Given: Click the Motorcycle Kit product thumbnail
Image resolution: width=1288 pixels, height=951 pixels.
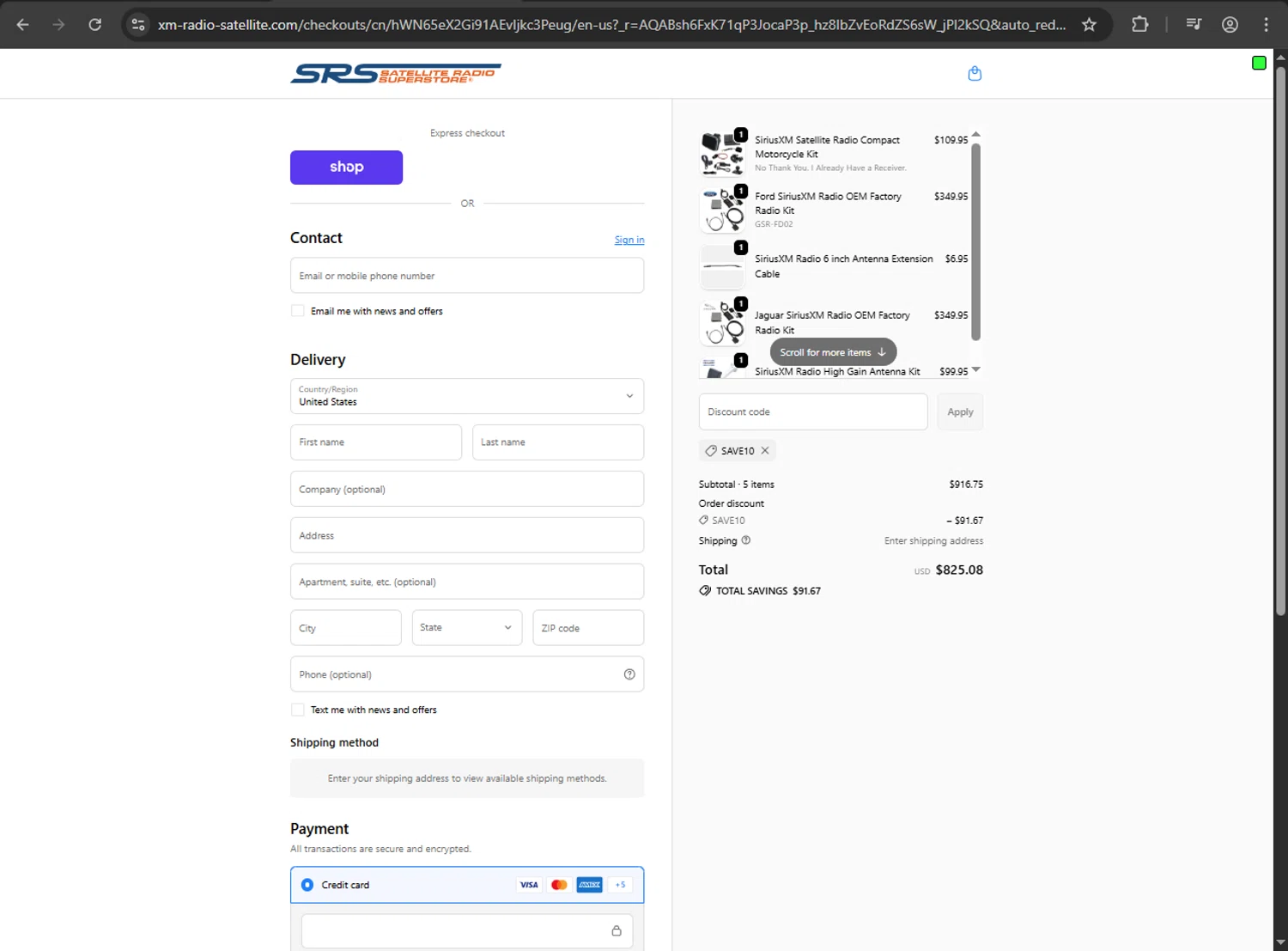Looking at the screenshot, I should (x=722, y=153).
